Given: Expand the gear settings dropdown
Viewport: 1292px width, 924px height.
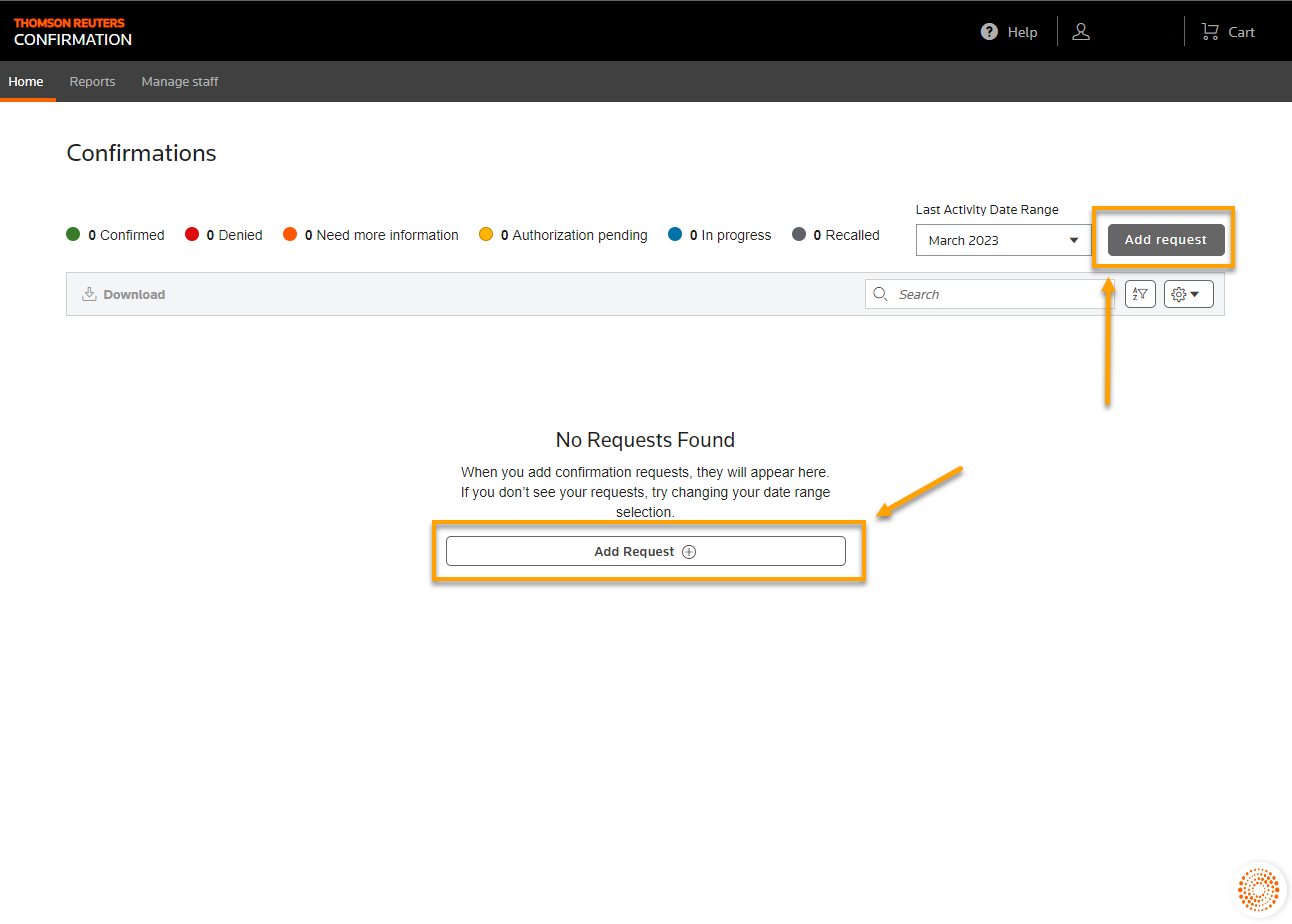Looking at the screenshot, I should coord(1188,293).
